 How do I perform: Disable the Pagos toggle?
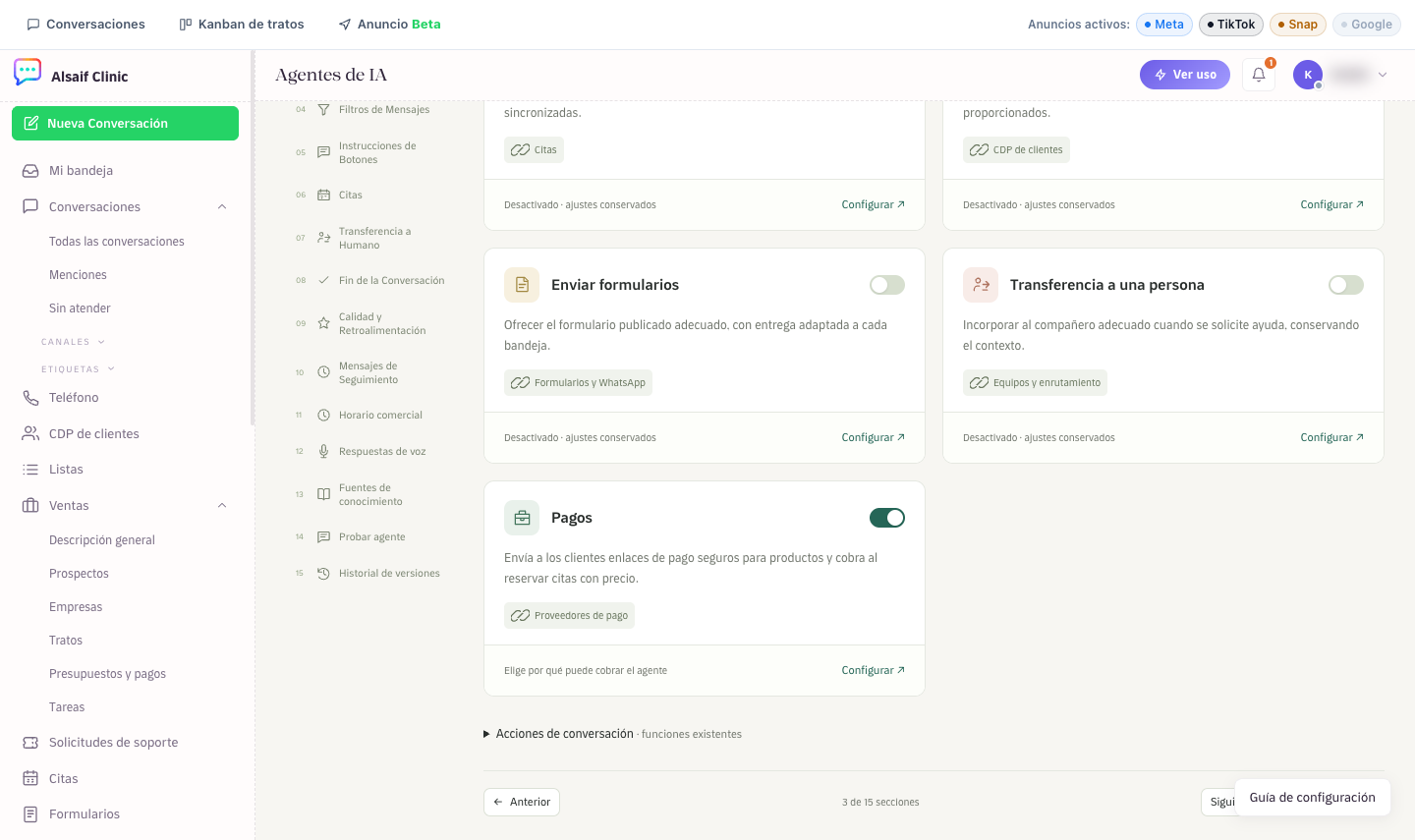point(887,518)
